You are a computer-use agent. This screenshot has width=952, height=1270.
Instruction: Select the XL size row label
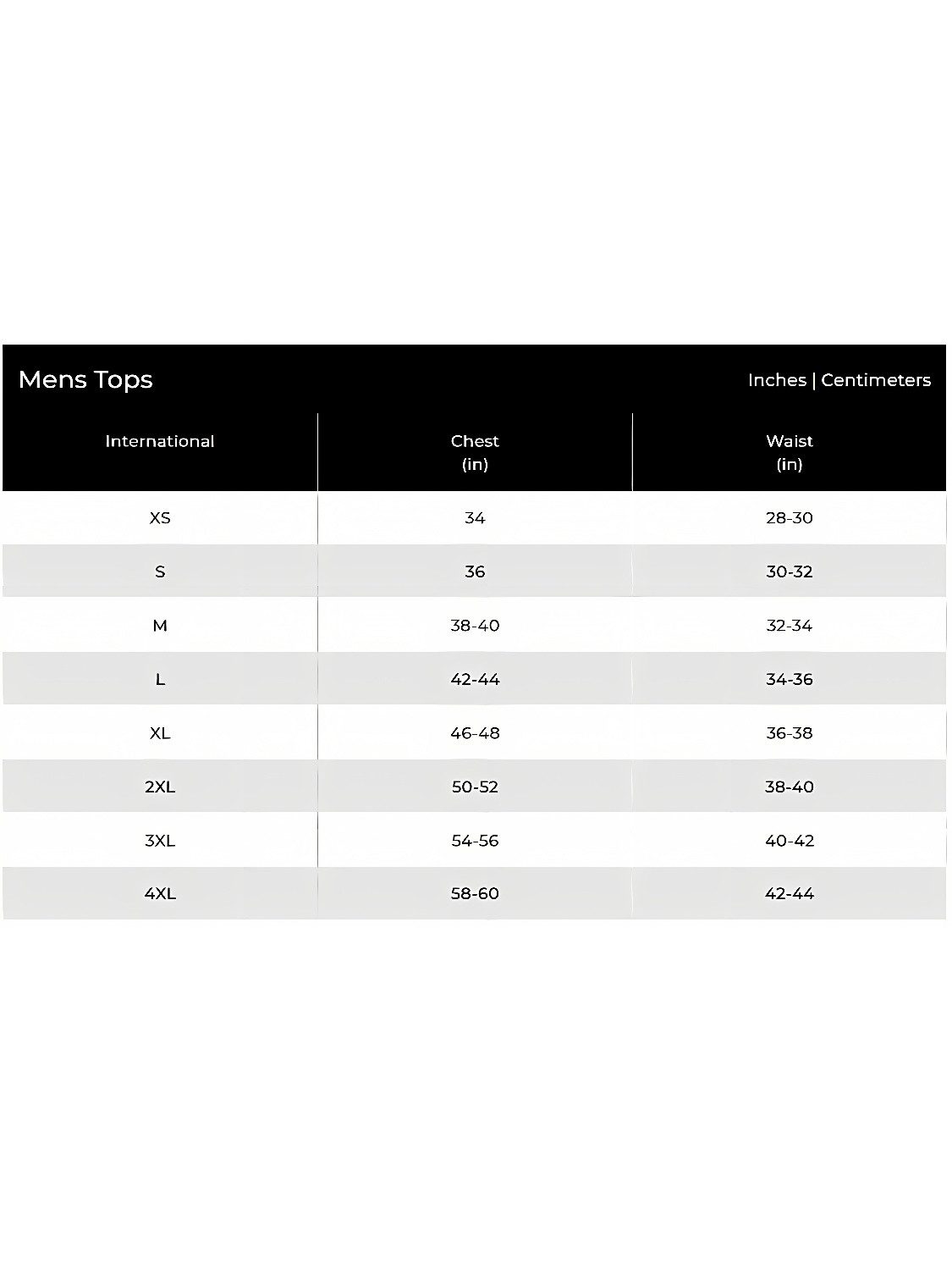[160, 733]
